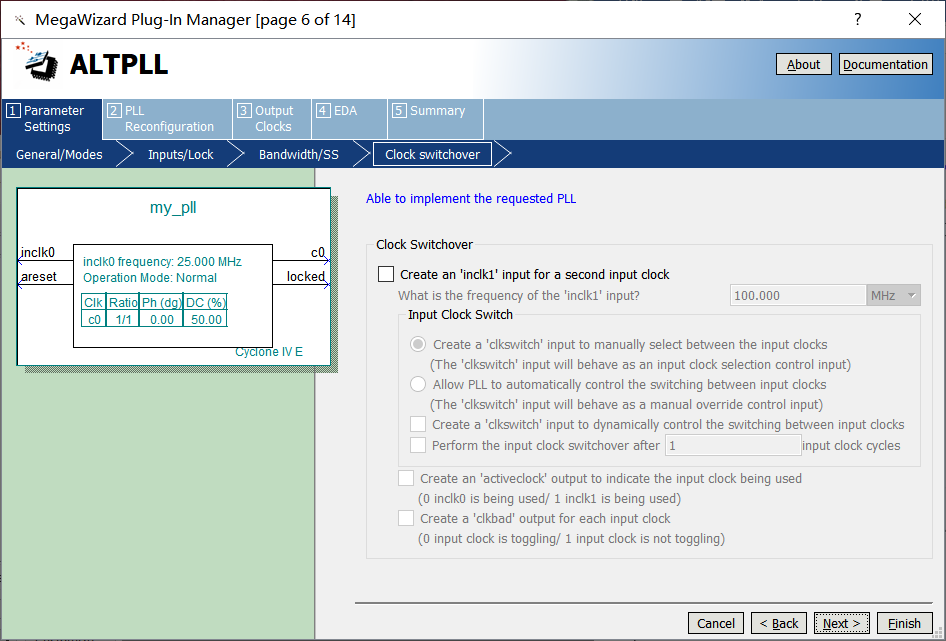Select automatic PLL switching radio button

419,385
